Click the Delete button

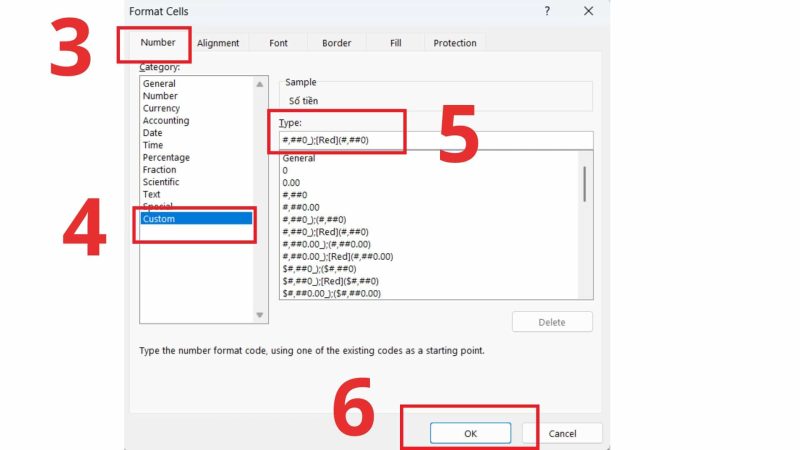click(x=552, y=322)
